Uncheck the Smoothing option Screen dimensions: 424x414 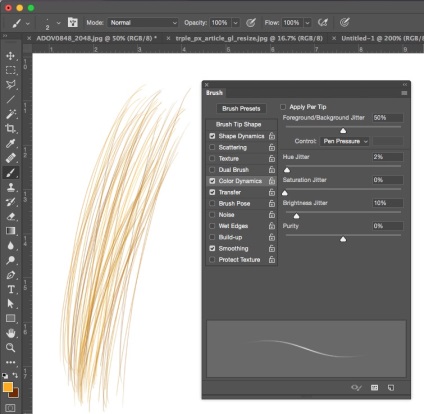pos(212,248)
